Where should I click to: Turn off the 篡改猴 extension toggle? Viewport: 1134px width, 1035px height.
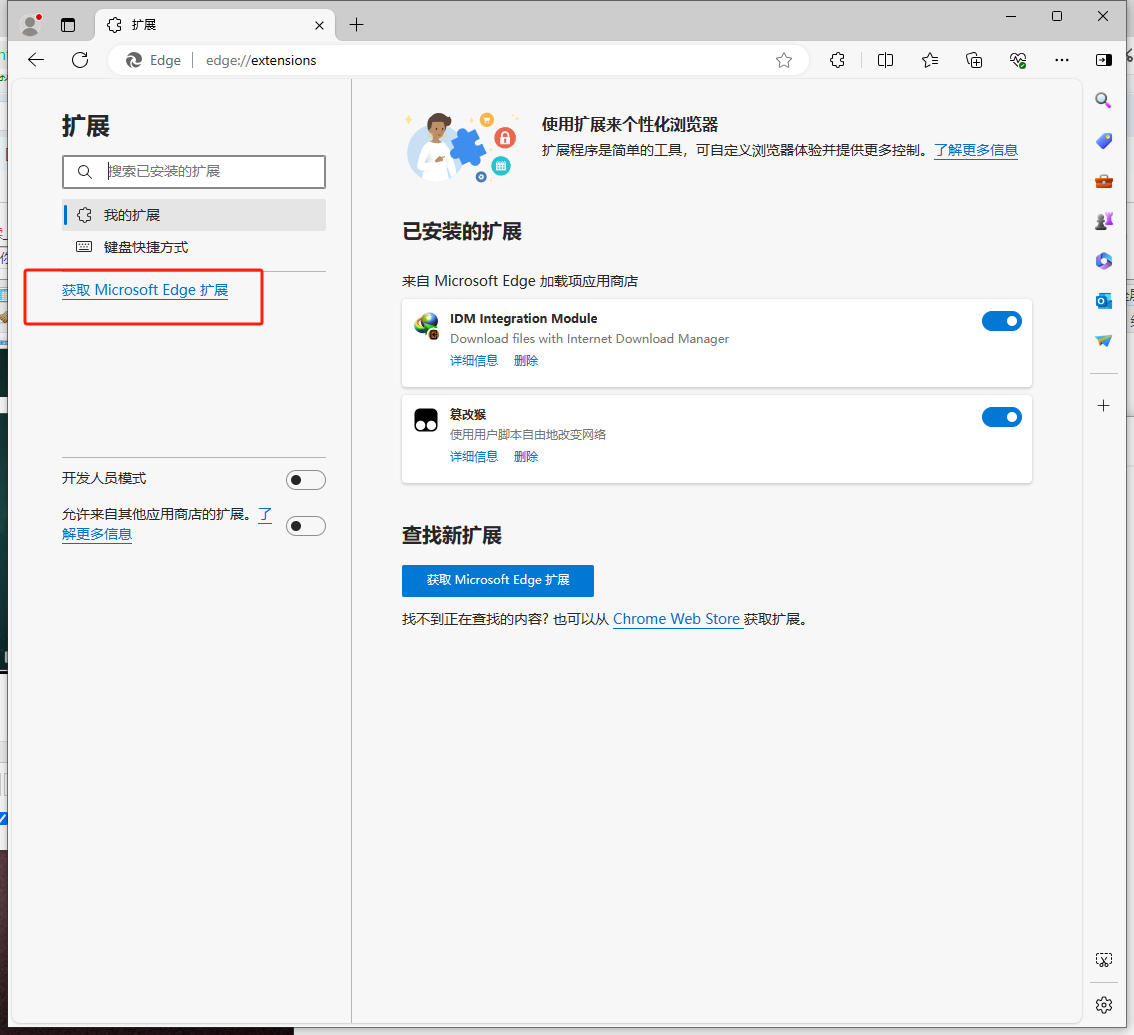[1001, 417]
